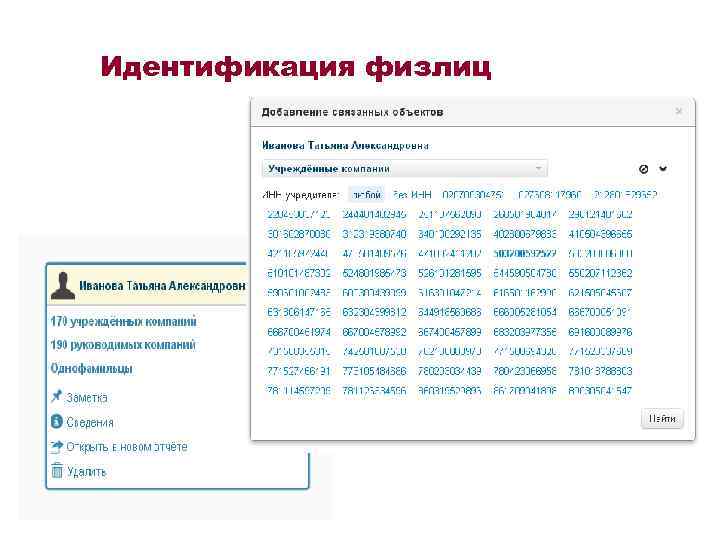This screenshot has width=720, height=540.
Task: Select the 'любой' ИНН filter option
Action: coord(366,195)
